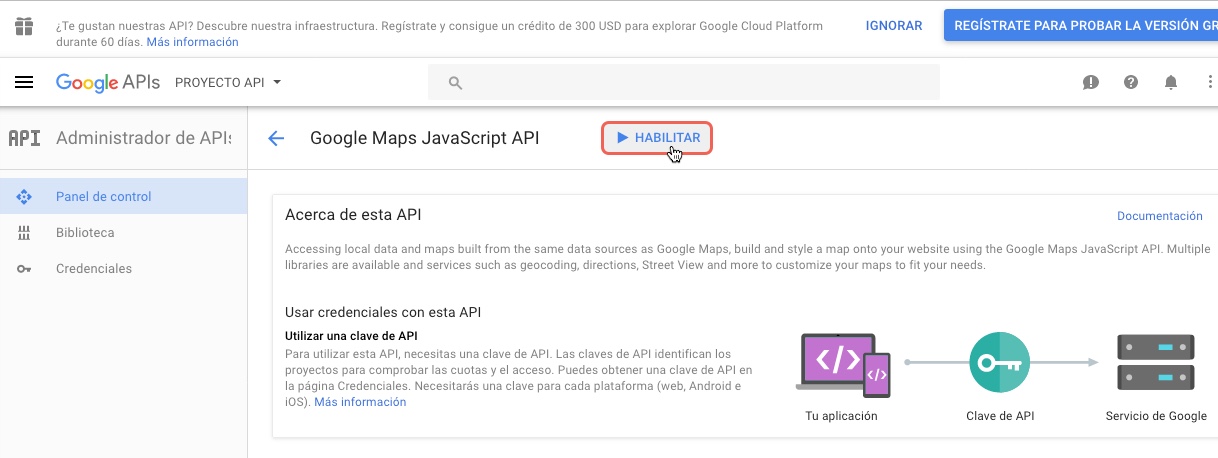This screenshot has width=1218, height=458.
Task: Select the Credenciales sidebar item
Action: pyautogui.click(x=123, y=268)
